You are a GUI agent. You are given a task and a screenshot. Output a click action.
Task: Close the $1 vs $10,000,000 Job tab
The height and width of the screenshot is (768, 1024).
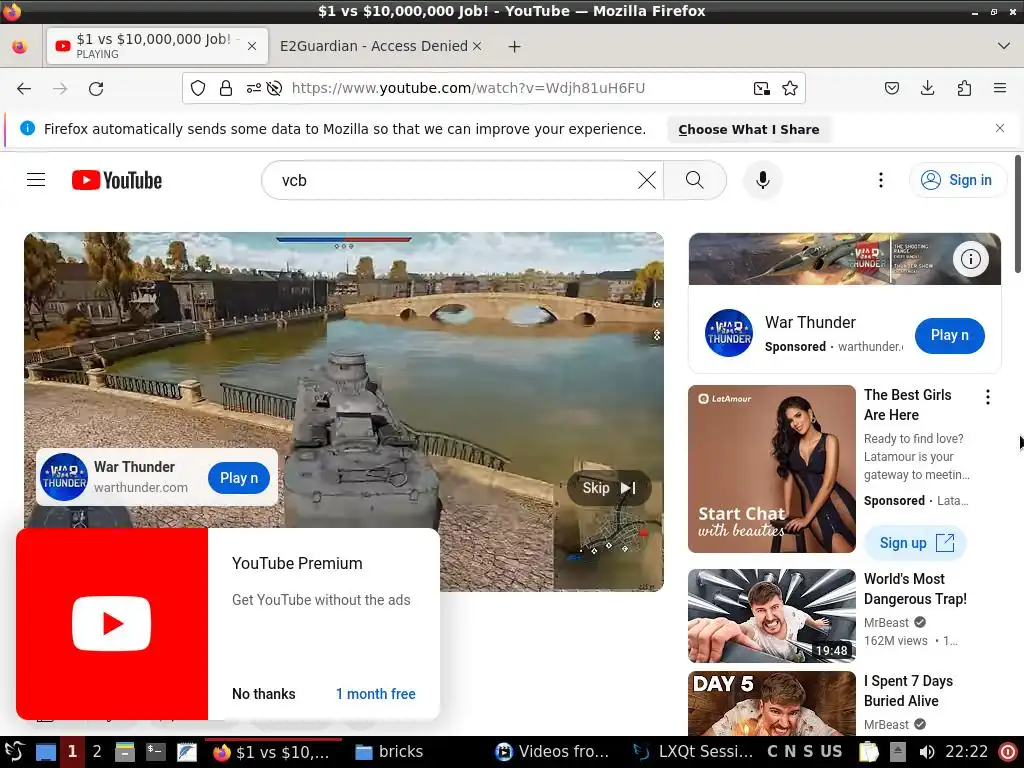[252, 46]
